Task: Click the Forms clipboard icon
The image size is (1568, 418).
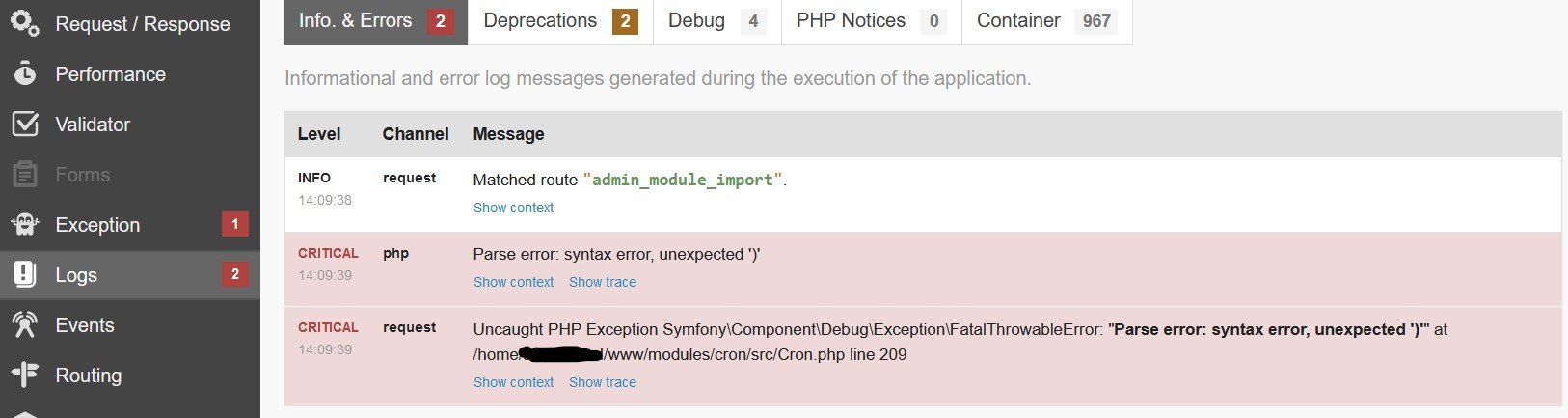Action: point(25,174)
